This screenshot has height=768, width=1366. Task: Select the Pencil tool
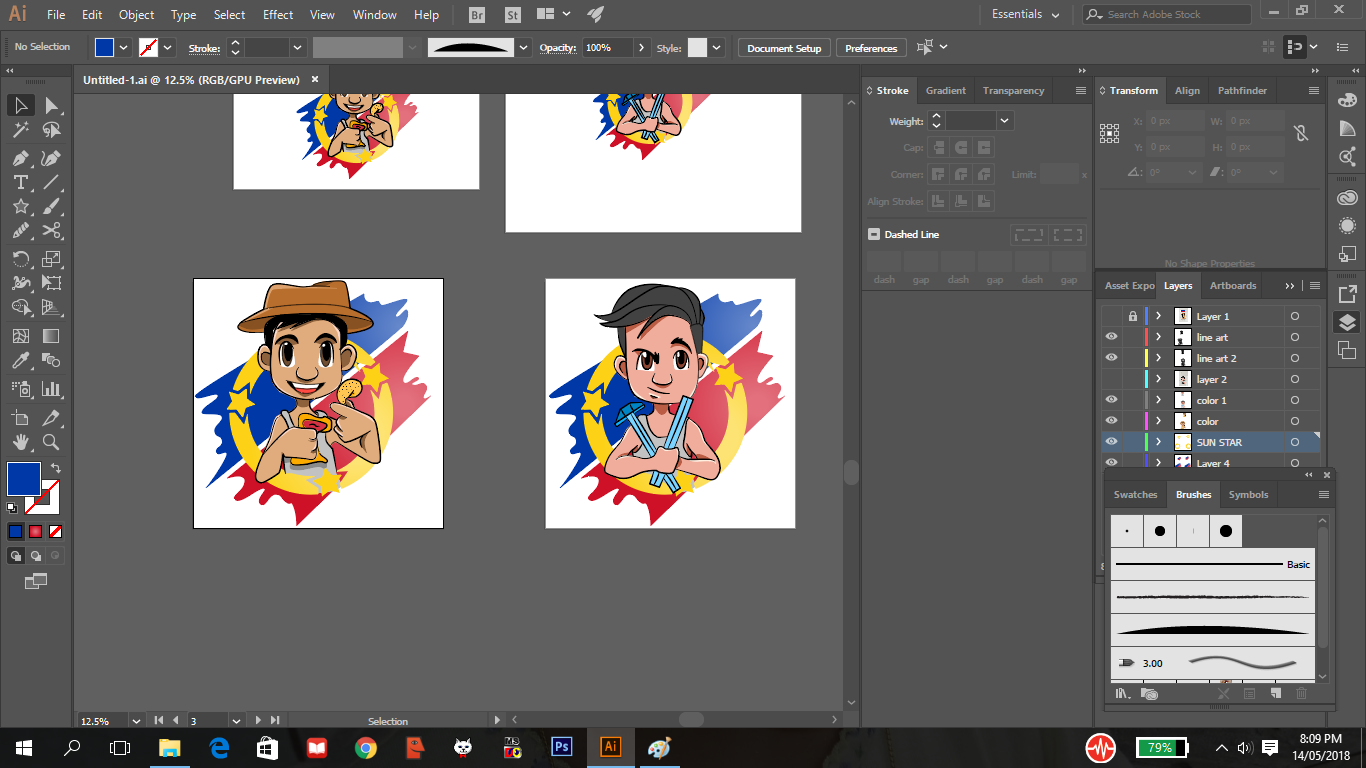click(20, 231)
